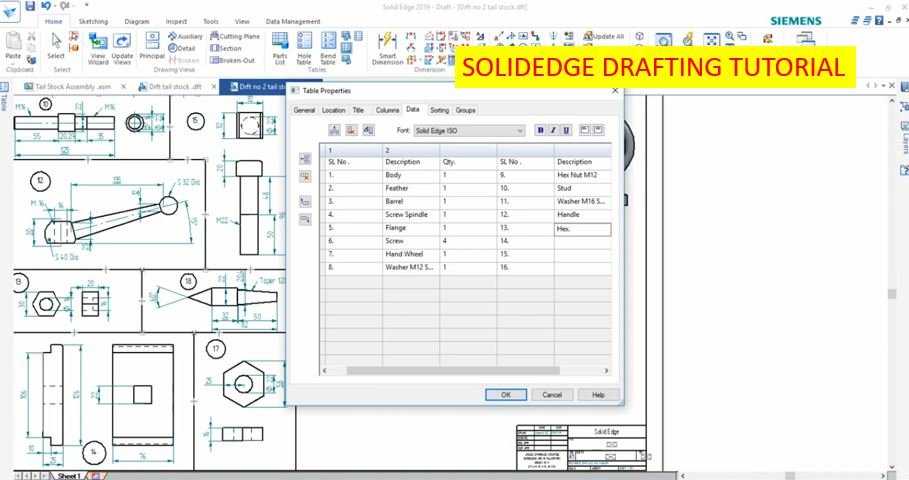Click the Cancel button
This screenshot has height=480, width=909.
[552, 395]
